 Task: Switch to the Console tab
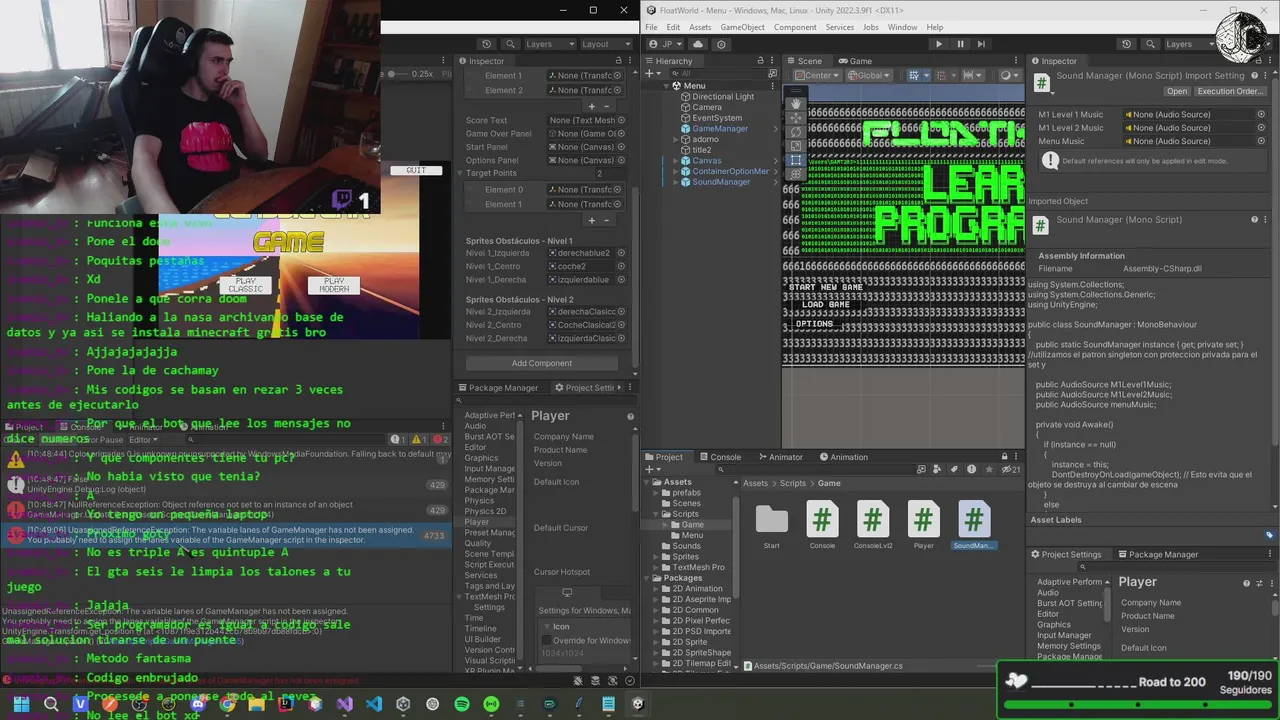click(719, 457)
